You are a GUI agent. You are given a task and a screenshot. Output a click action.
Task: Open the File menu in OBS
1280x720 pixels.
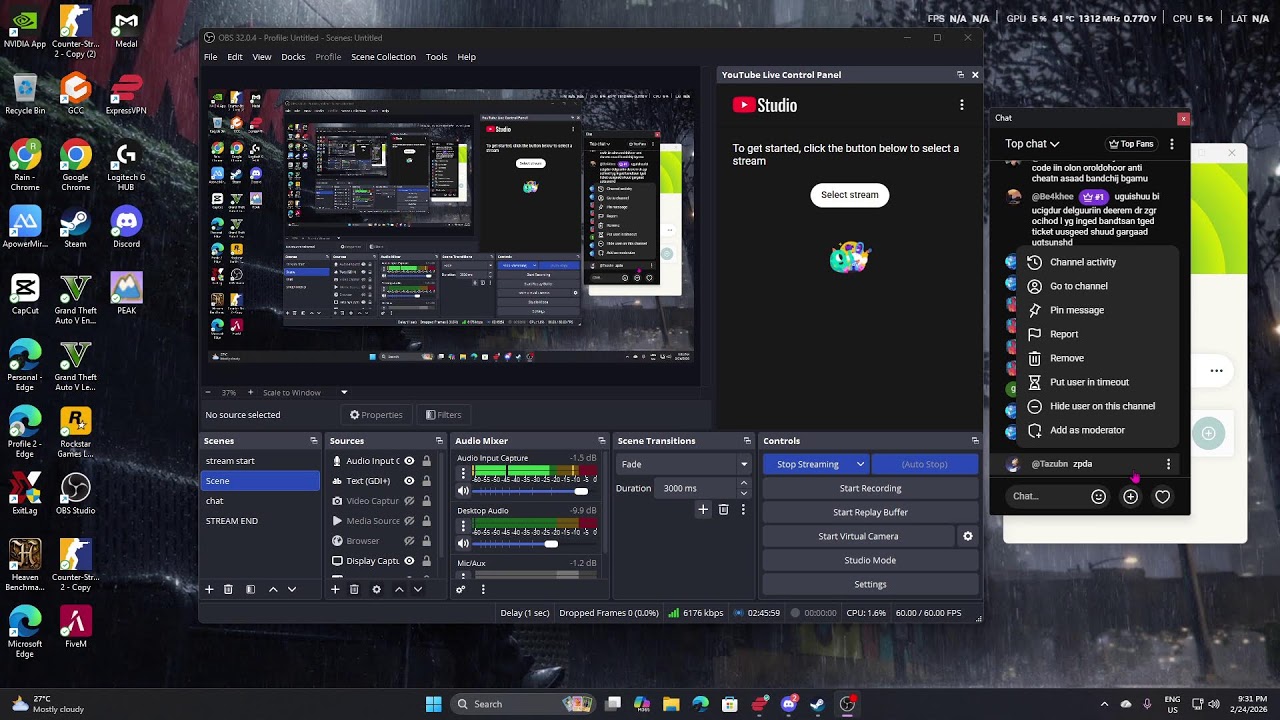[x=211, y=57]
